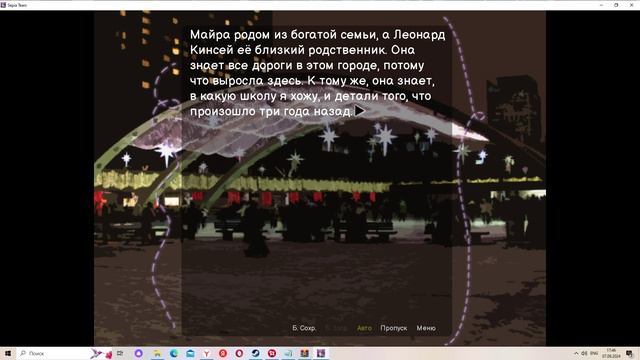This screenshot has width=640, height=360.
Task: Switch to the running game's taskbar icon
Action: pyautogui.click(x=321, y=353)
